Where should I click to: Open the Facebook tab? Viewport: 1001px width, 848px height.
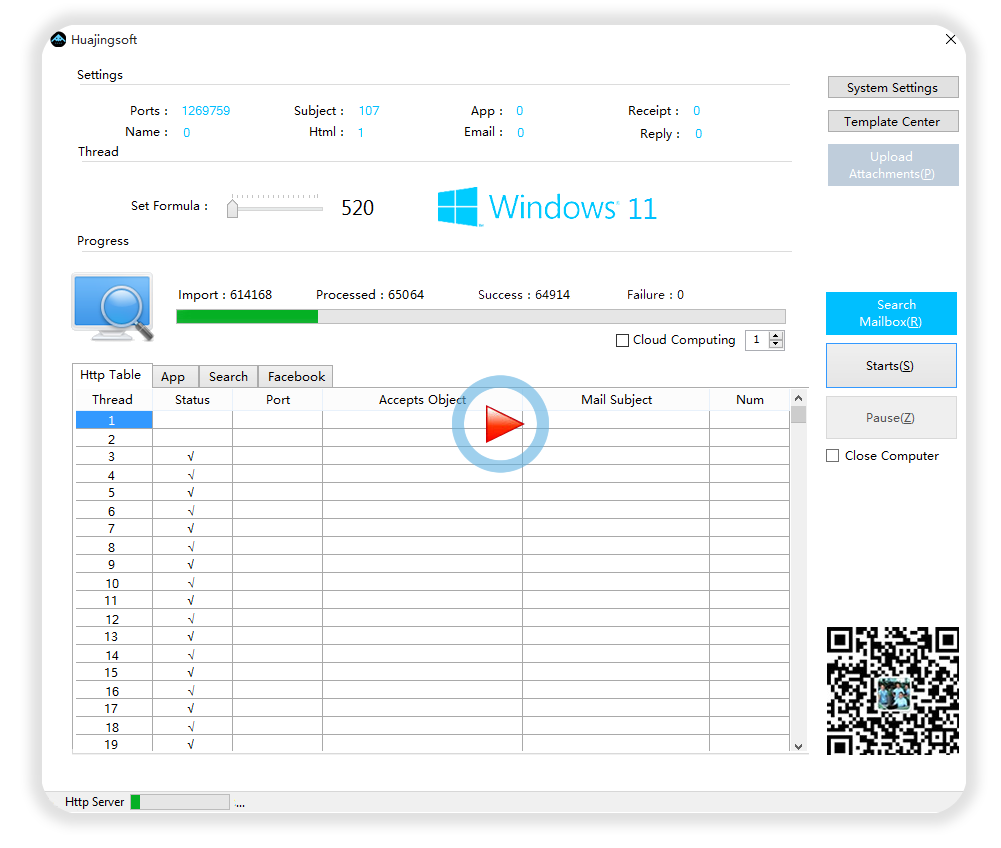(x=296, y=377)
